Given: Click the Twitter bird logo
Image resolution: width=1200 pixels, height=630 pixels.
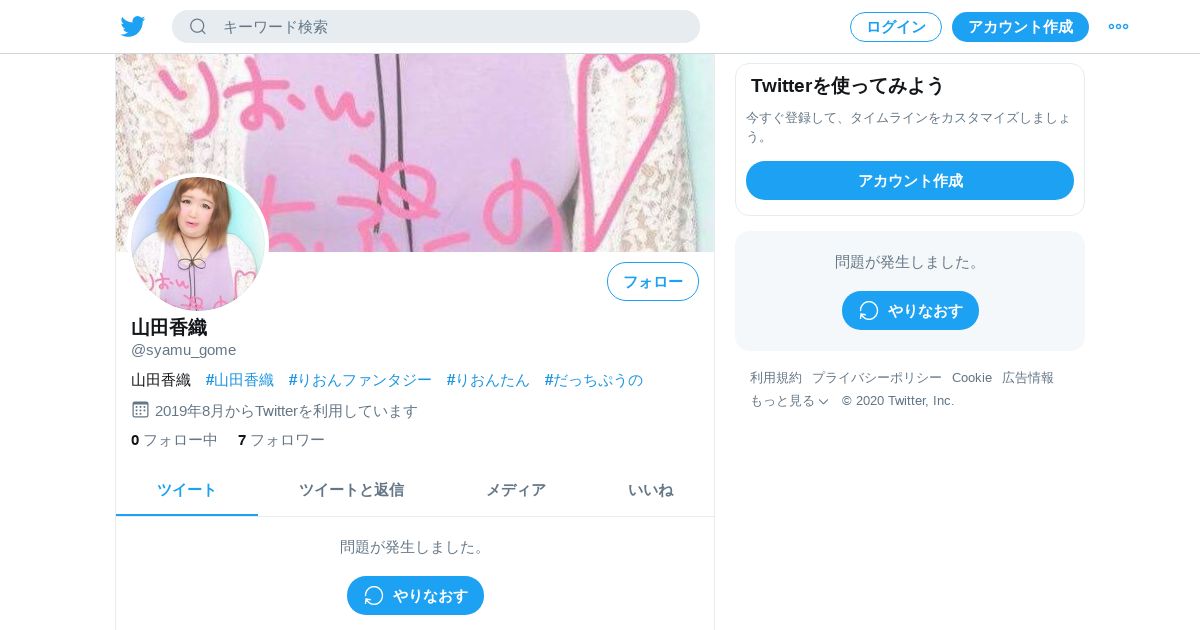Looking at the screenshot, I should [133, 27].
